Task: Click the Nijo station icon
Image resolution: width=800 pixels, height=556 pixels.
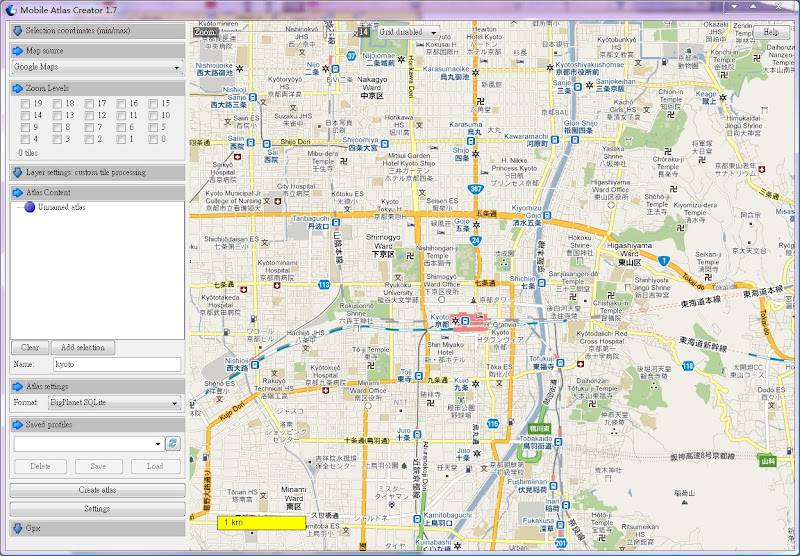Action: (x=335, y=69)
